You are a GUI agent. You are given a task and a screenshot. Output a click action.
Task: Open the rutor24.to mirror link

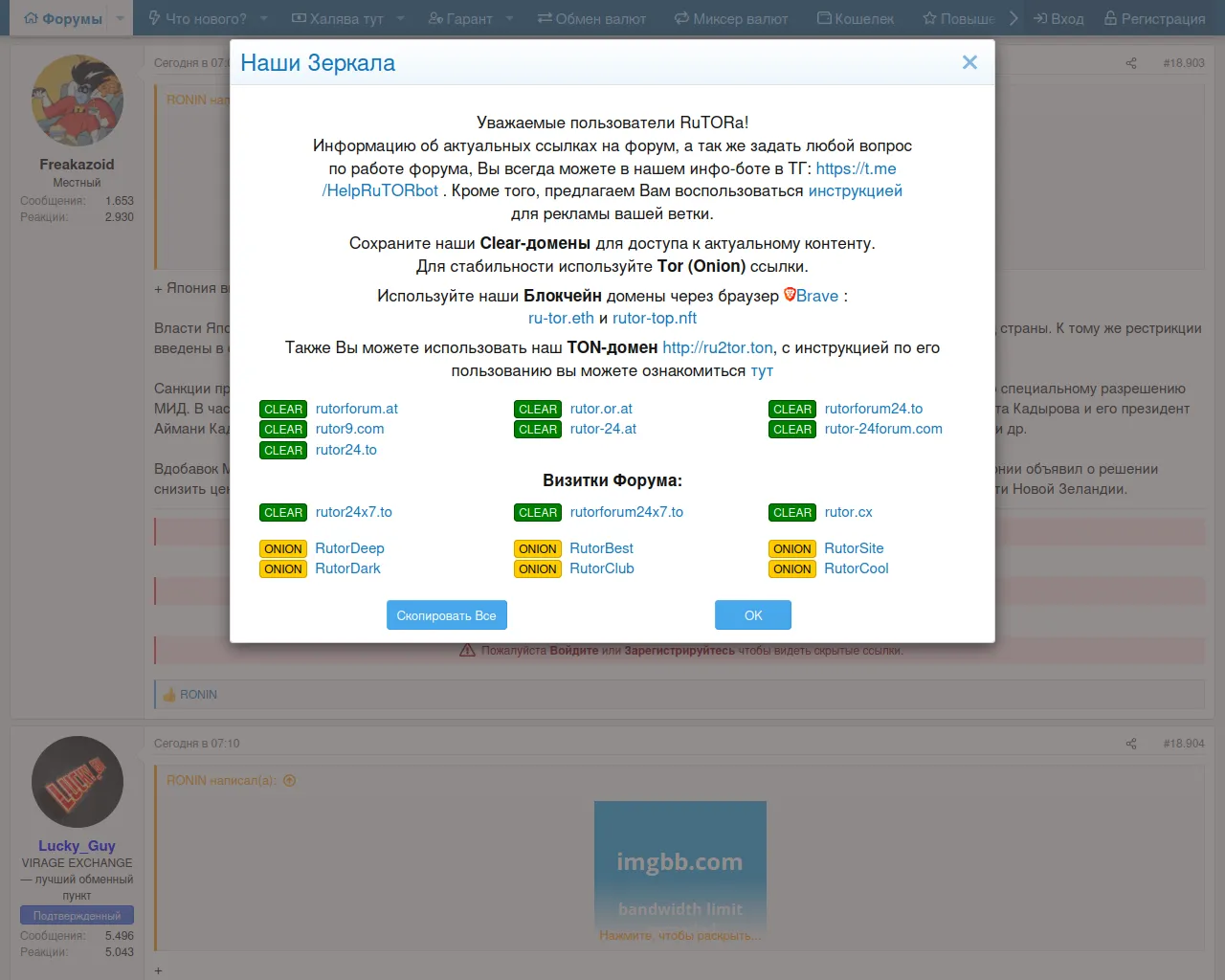(346, 450)
